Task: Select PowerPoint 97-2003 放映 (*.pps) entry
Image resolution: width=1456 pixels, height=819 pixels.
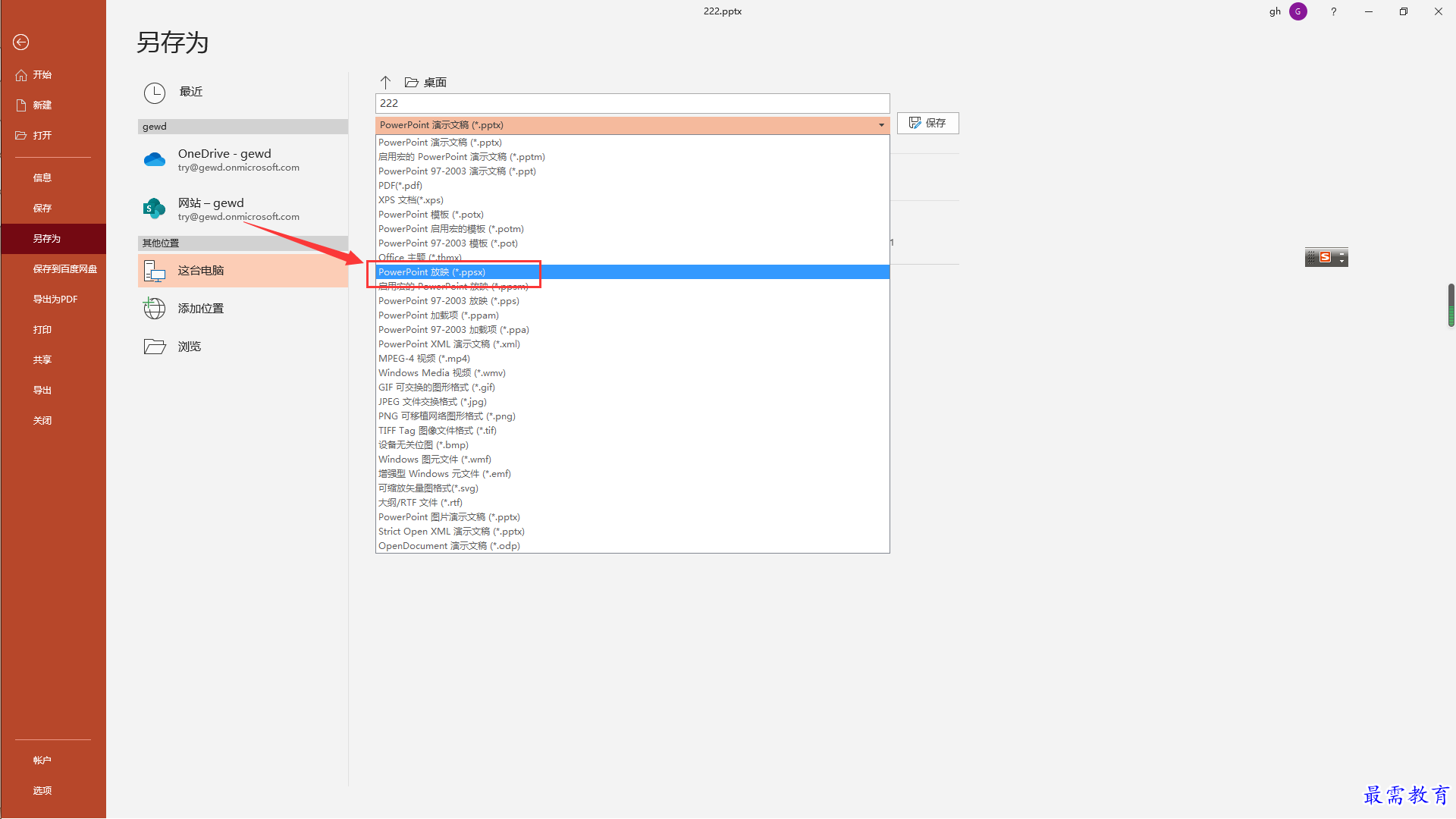Action: click(632, 301)
